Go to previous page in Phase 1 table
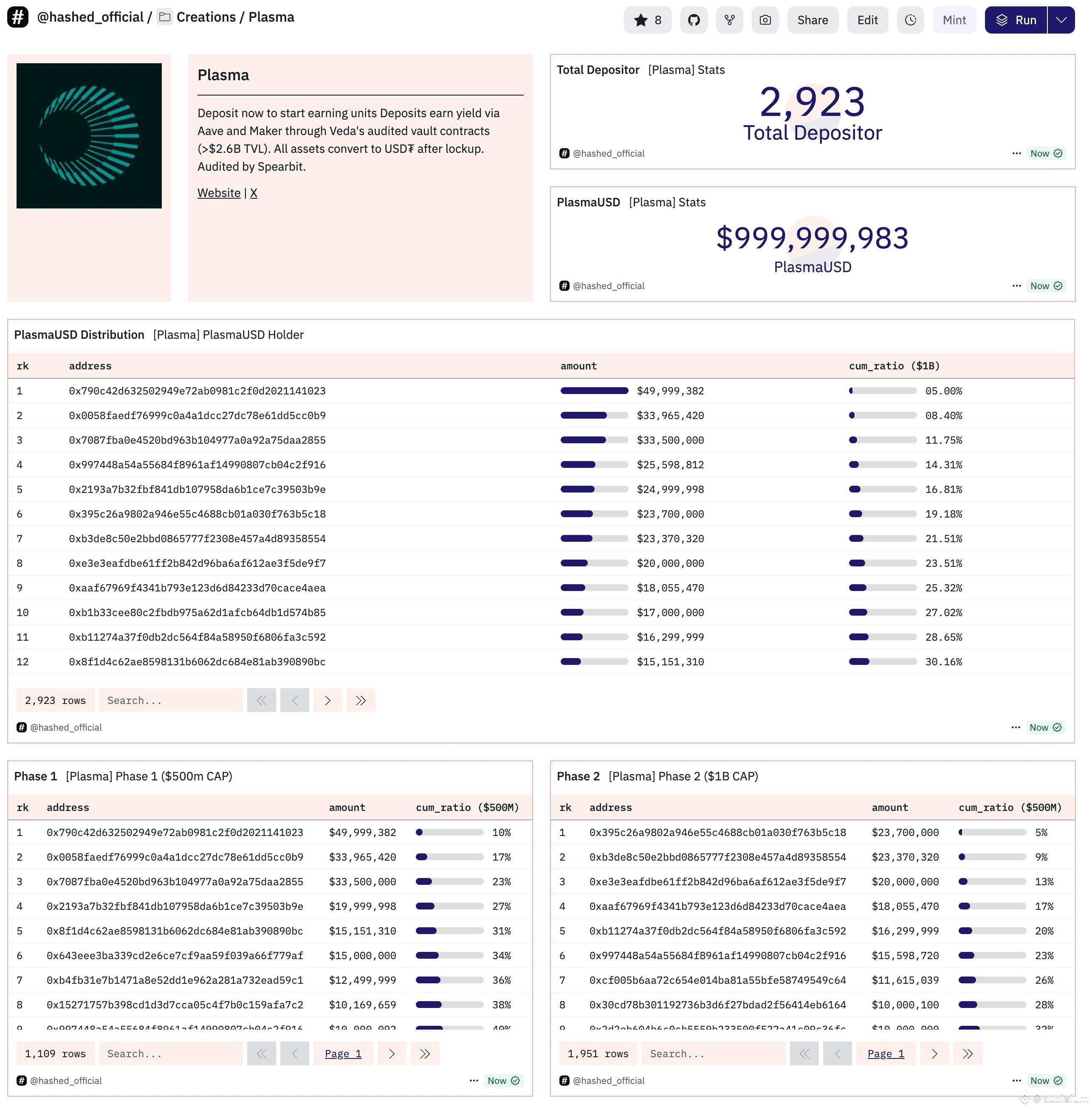Image resolution: width=1092 pixels, height=1109 pixels. click(x=295, y=1053)
